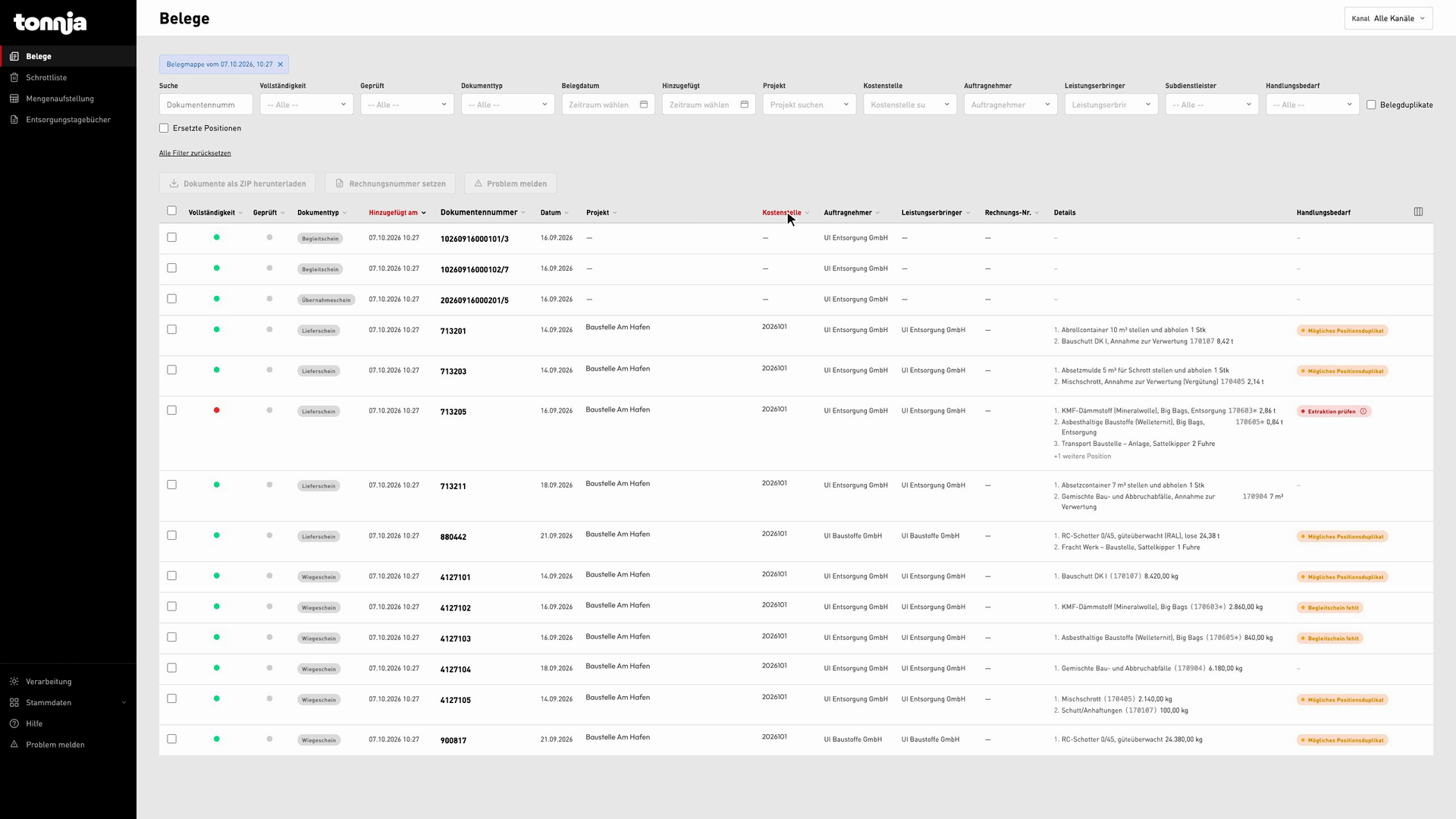The width and height of the screenshot is (1456, 819).
Task: Open the Dokumenttyp filter dropdown
Action: point(508,105)
